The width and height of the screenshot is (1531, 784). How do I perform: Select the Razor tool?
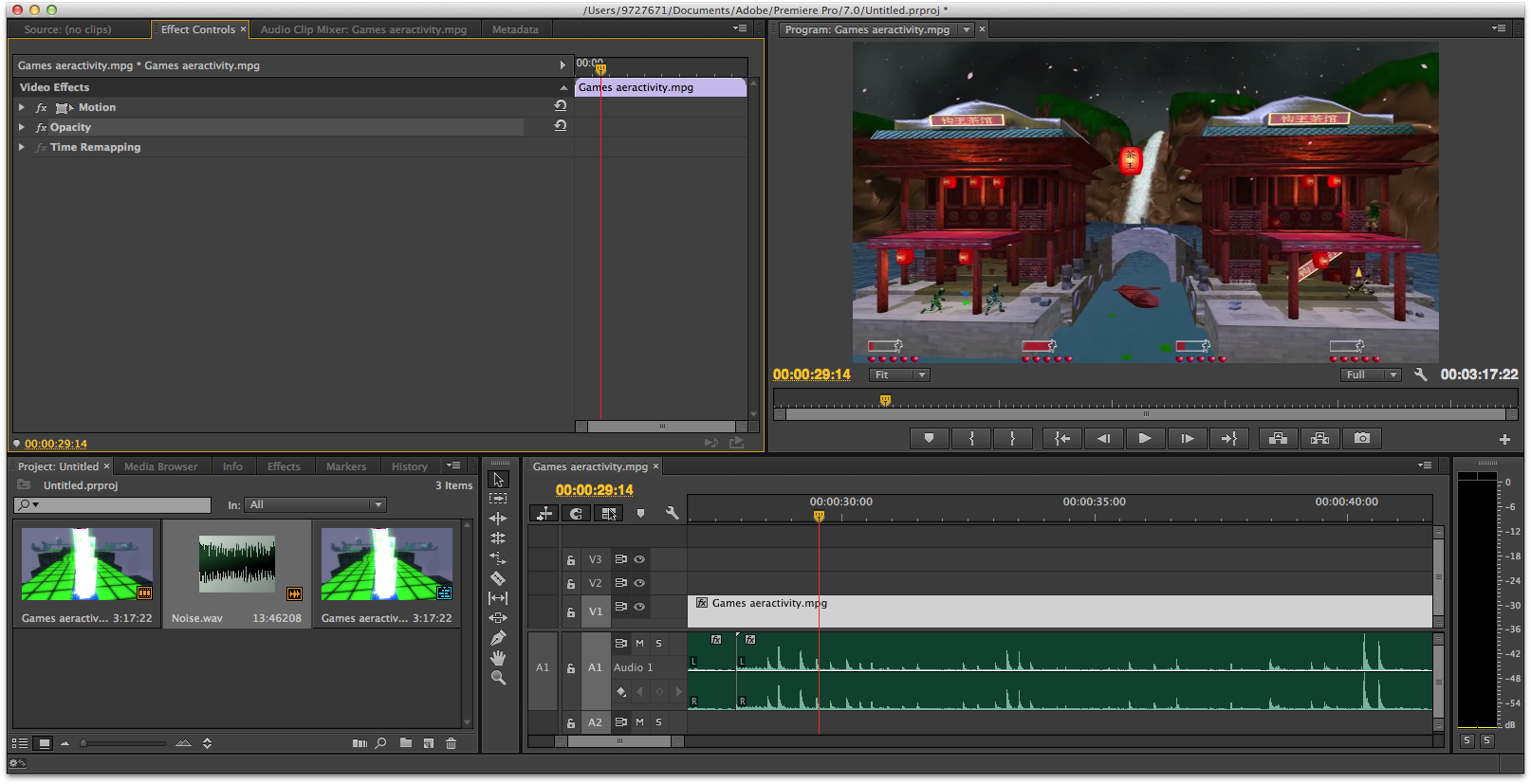pos(498,578)
